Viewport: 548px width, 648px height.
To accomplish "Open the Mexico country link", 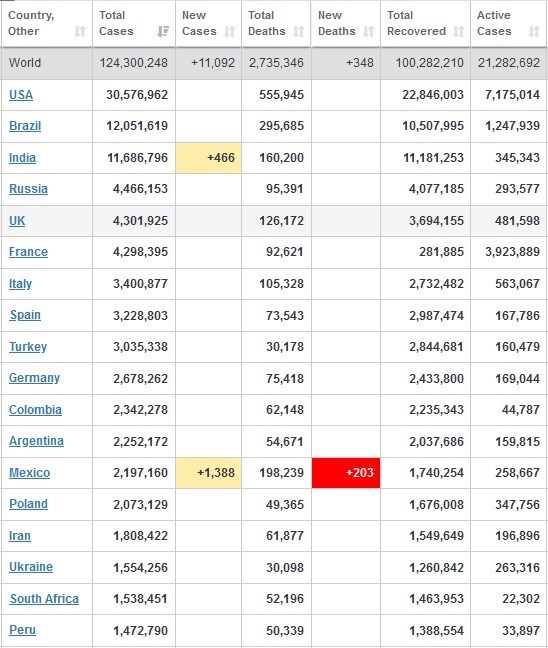I will tap(29, 473).
